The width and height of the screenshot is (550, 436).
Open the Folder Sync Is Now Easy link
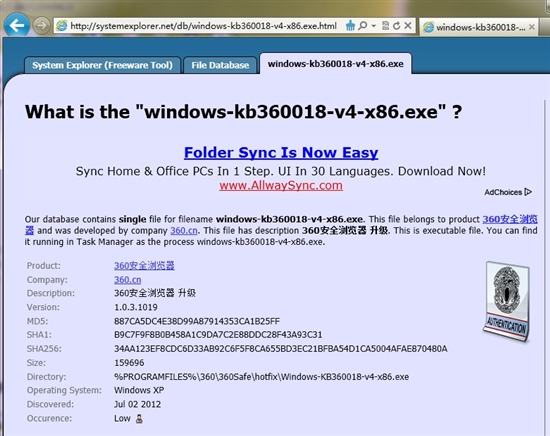point(281,153)
